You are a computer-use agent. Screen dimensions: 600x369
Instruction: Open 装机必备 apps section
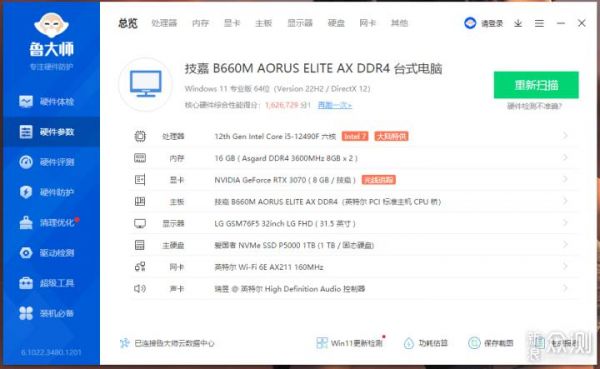47,313
